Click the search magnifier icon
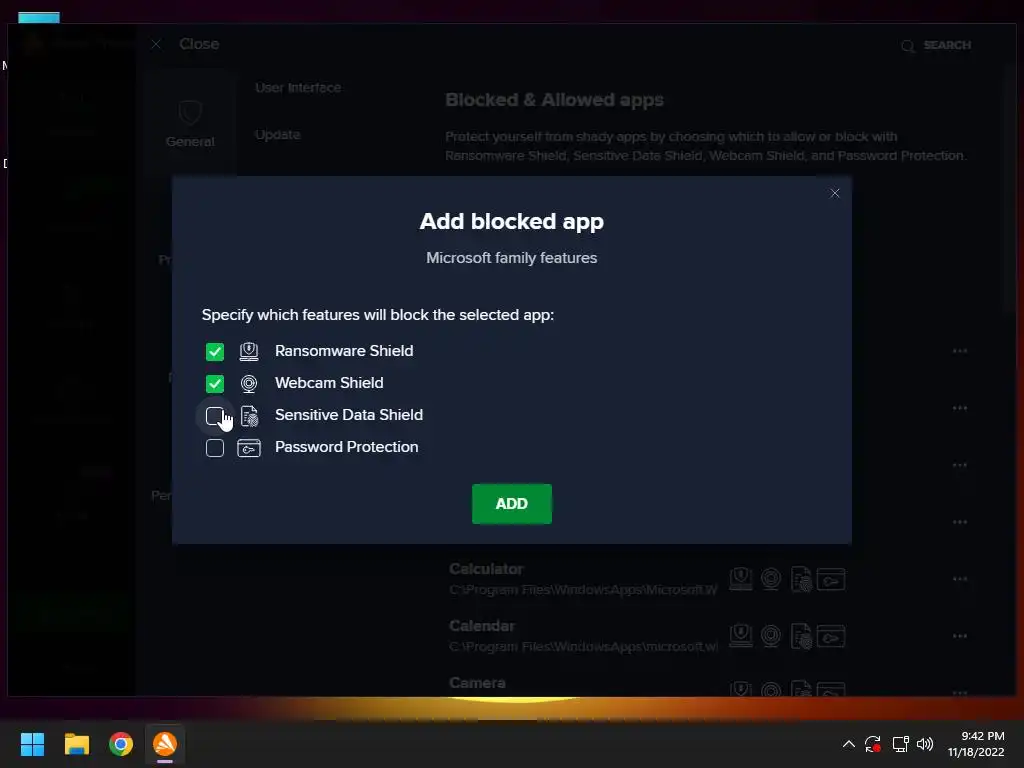The width and height of the screenshot is (1024, 768). pyautogui.click(x=908, y=46)
